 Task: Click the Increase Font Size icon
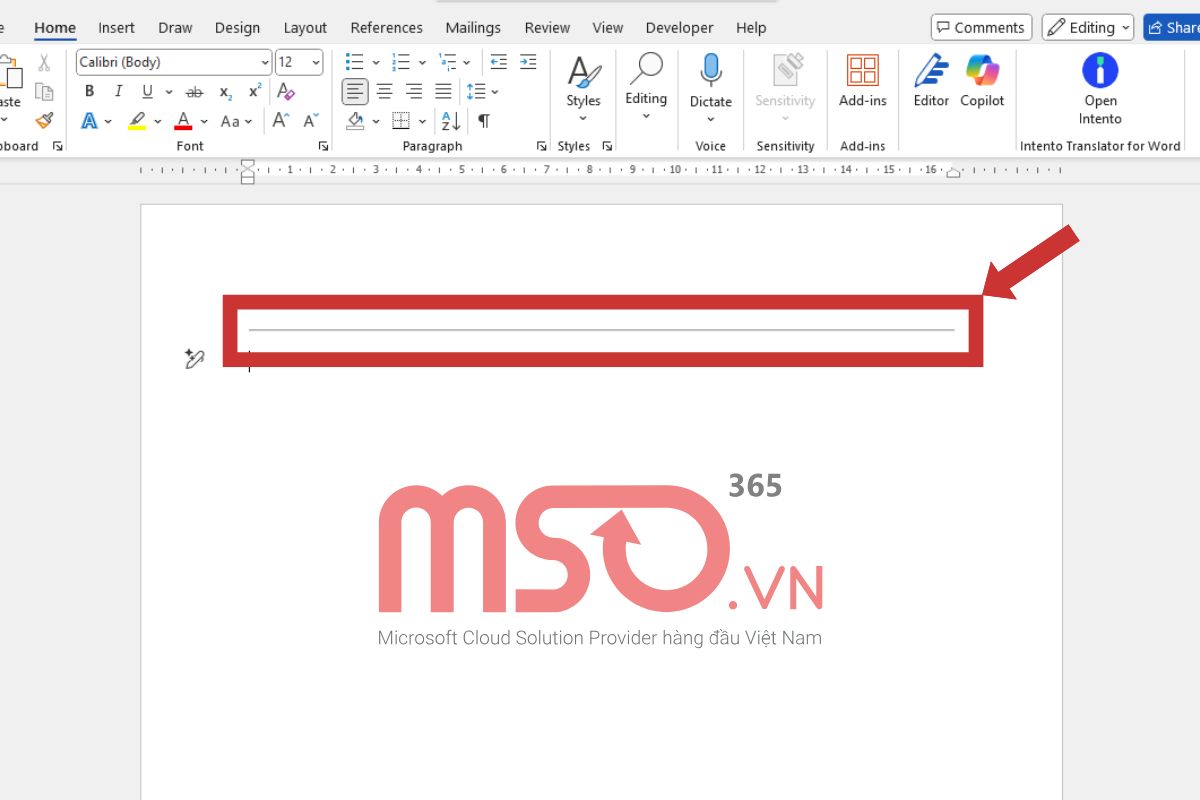[x=281, y=121]
